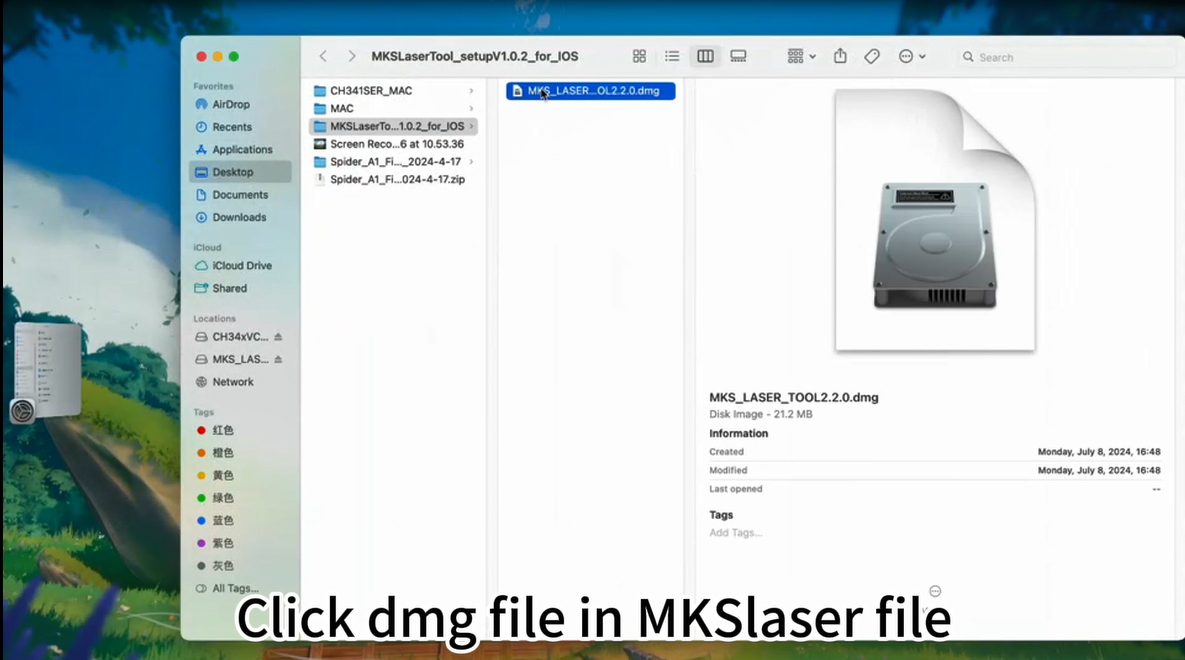Select column view in toolbar
The width and height of the screenshot is (1185, 660).
tap(705, 57)
